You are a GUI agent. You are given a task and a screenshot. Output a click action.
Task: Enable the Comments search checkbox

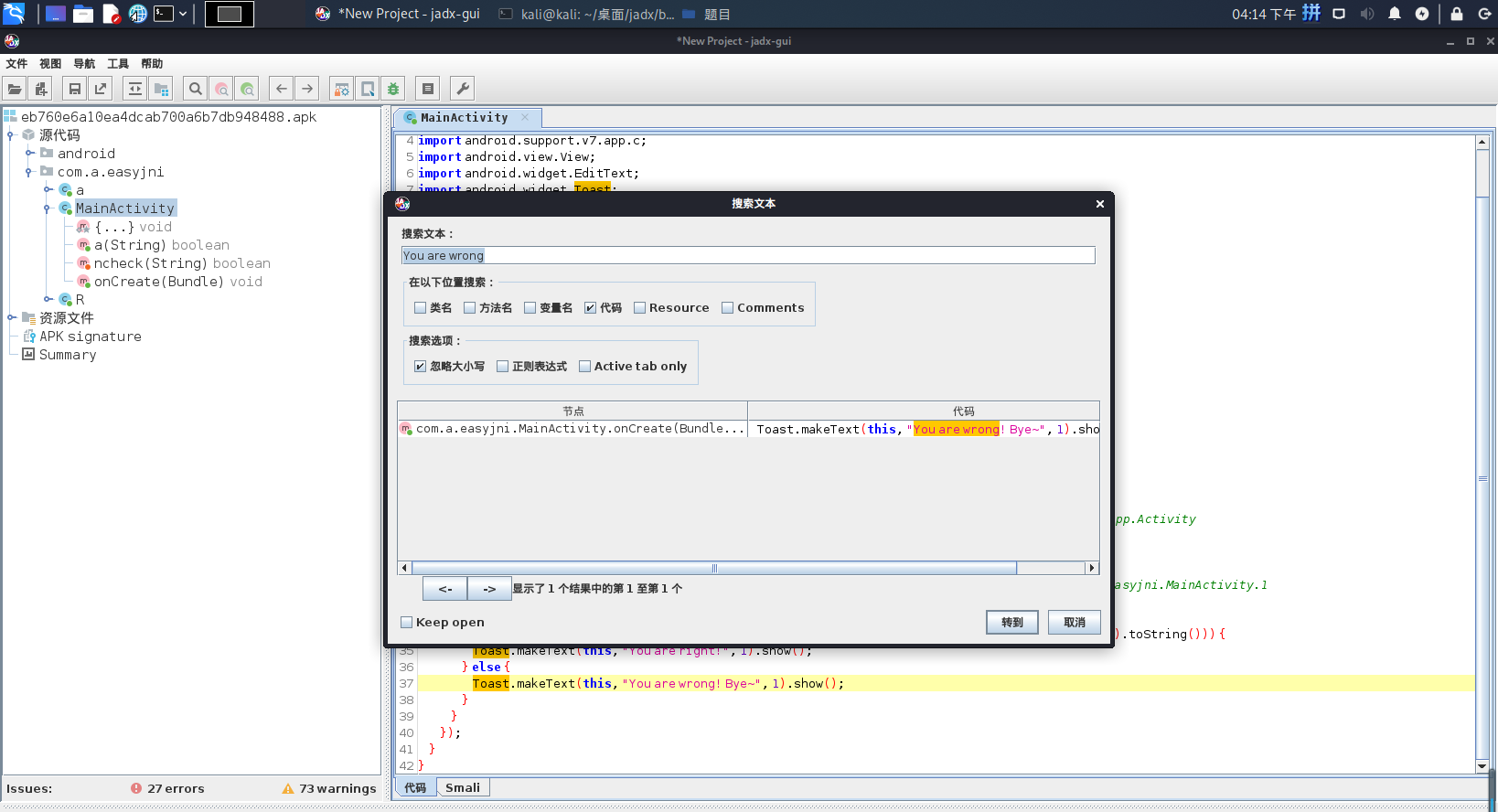(x=728, y=308)
